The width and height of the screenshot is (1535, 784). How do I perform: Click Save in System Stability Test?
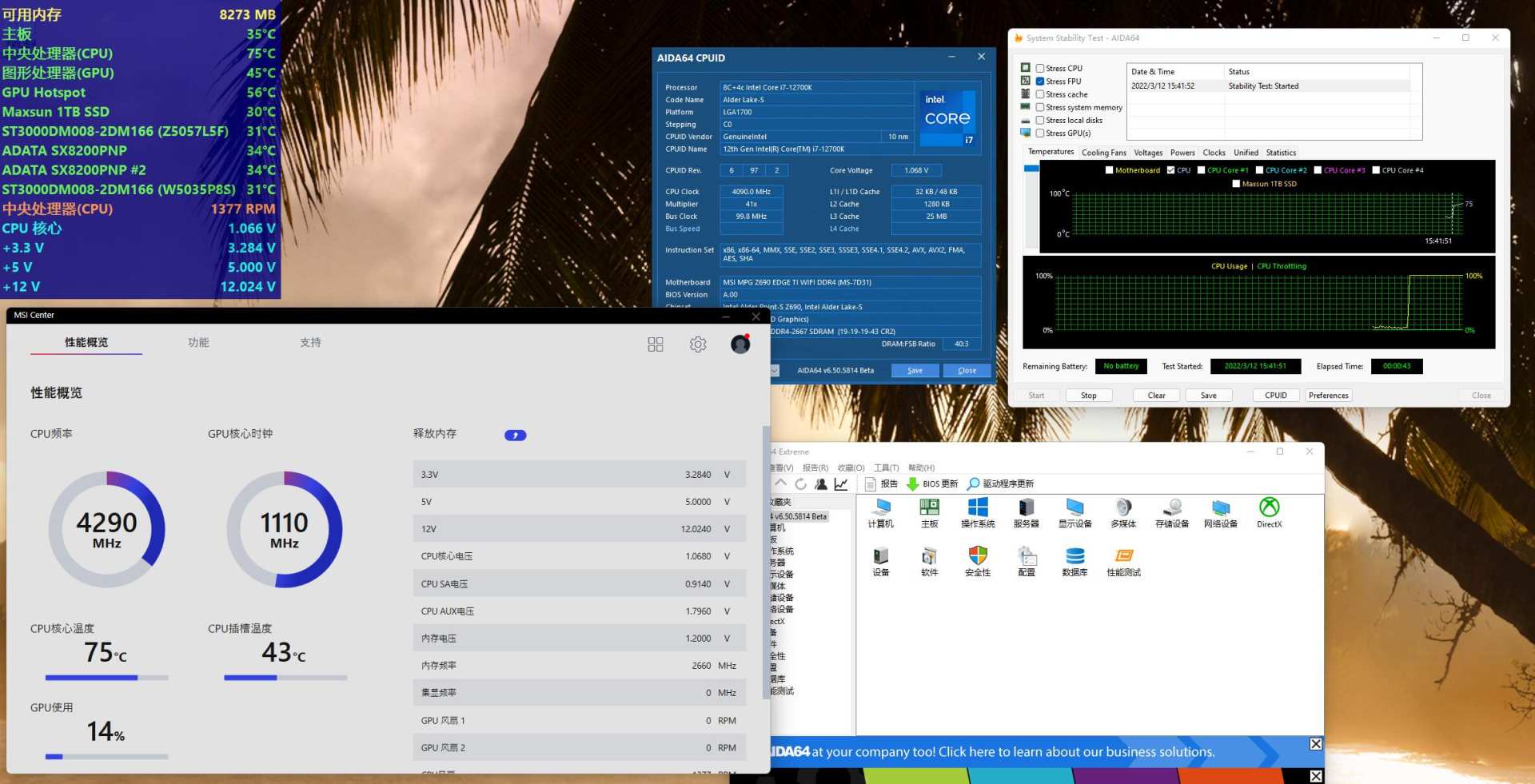(x=1209, y=396)
